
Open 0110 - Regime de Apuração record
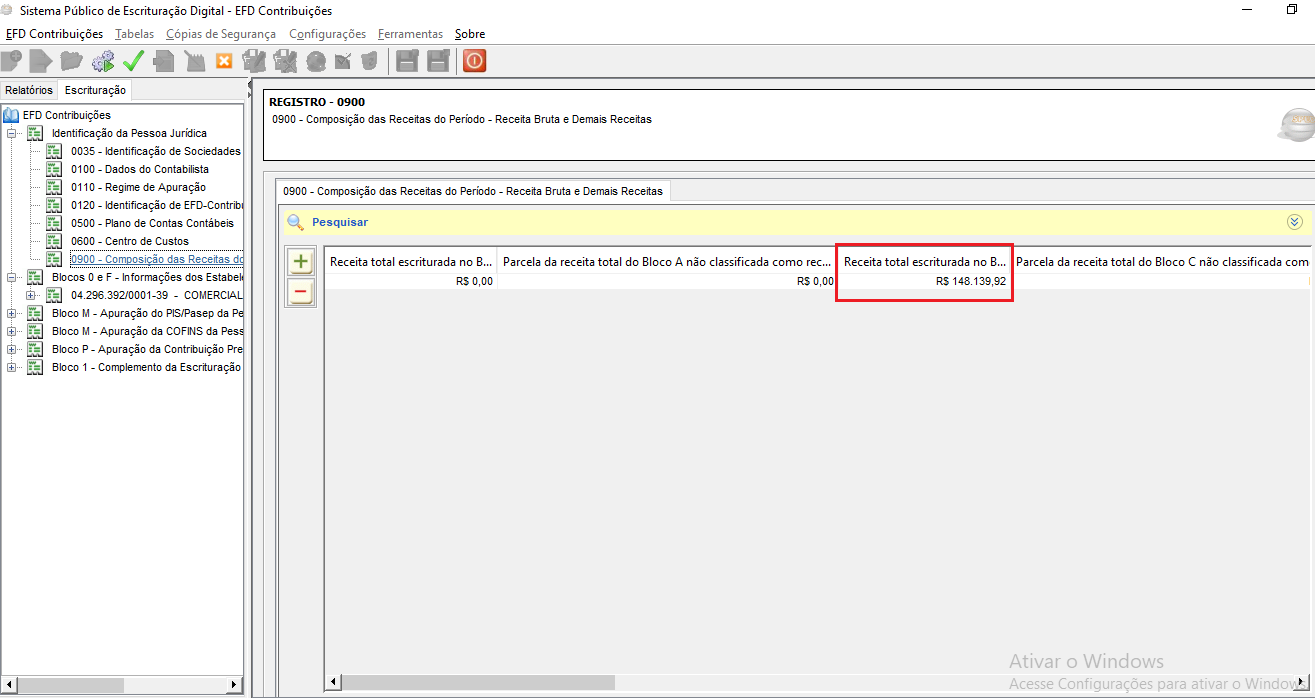[138, 187]
